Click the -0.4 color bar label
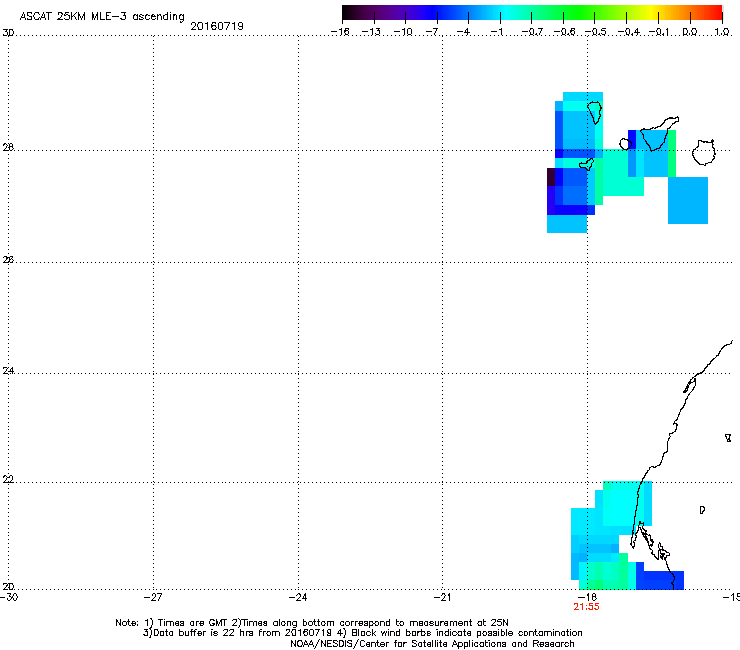The image size is (740, 650). tap(629, 32)
